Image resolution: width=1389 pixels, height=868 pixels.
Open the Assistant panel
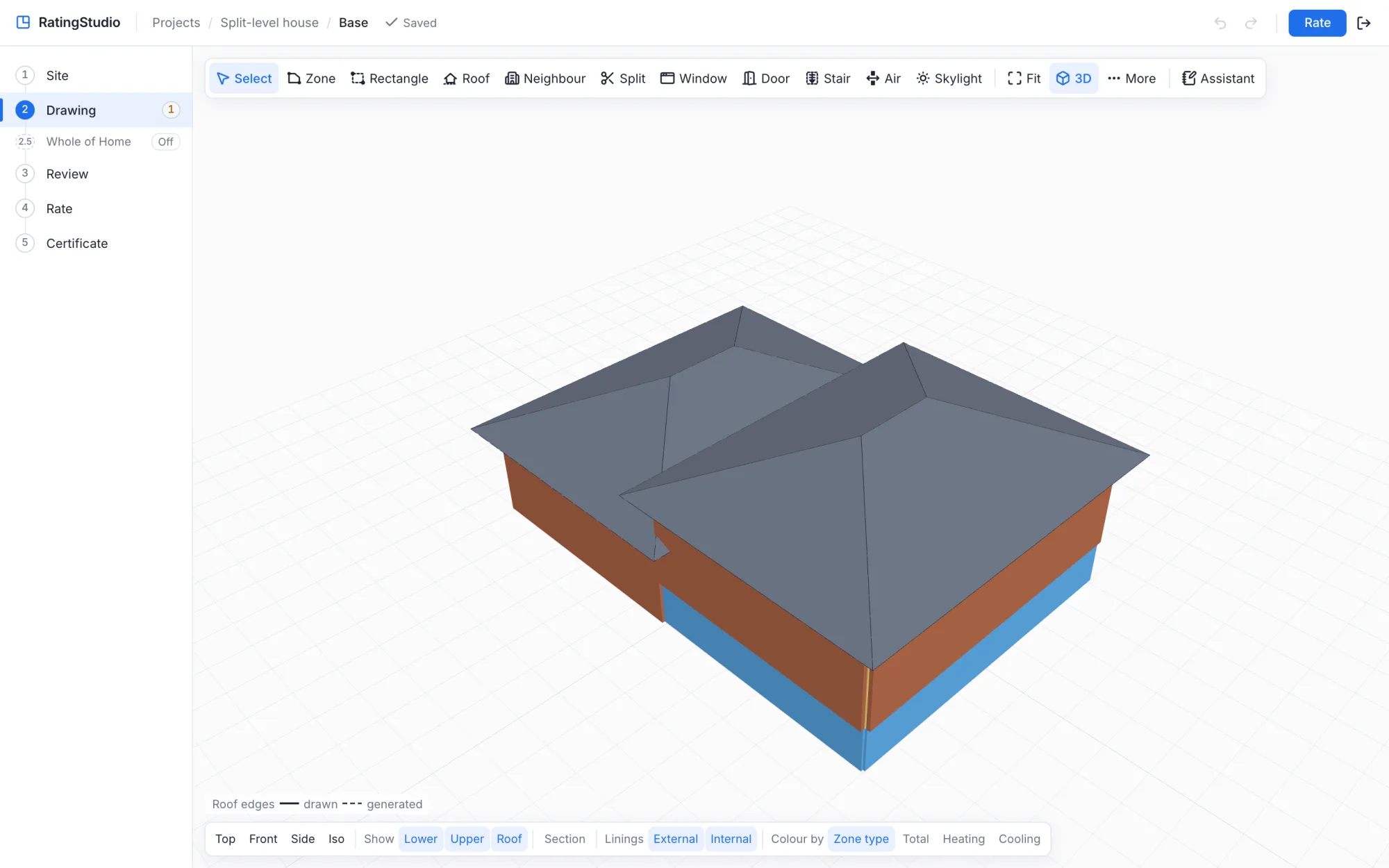(x=1218, y=78)
